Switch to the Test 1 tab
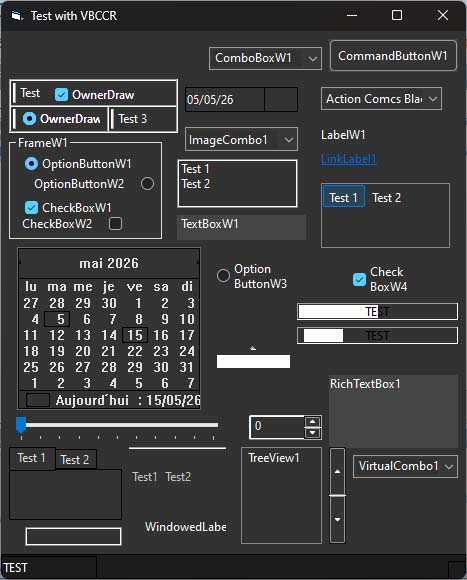 coord(32,458)
